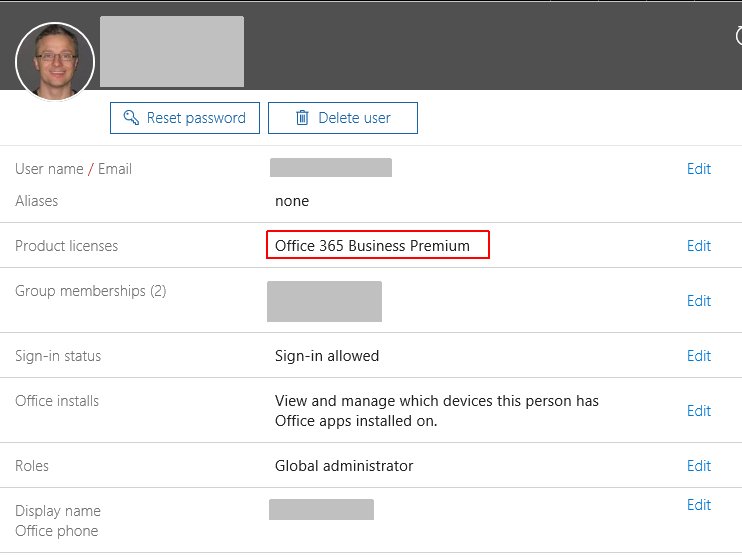742x559 pixels.
Task: Click the Product licenses label
Action: pos(66,246)
